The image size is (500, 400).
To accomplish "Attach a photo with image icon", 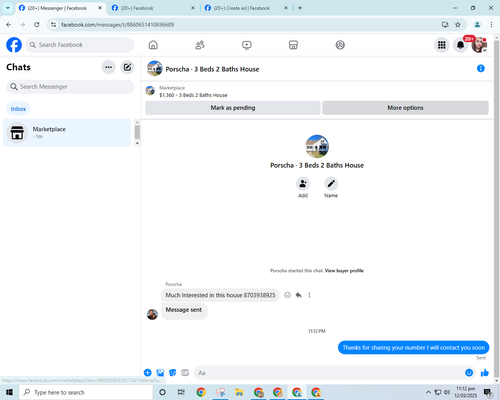I will tap(160, 373).
